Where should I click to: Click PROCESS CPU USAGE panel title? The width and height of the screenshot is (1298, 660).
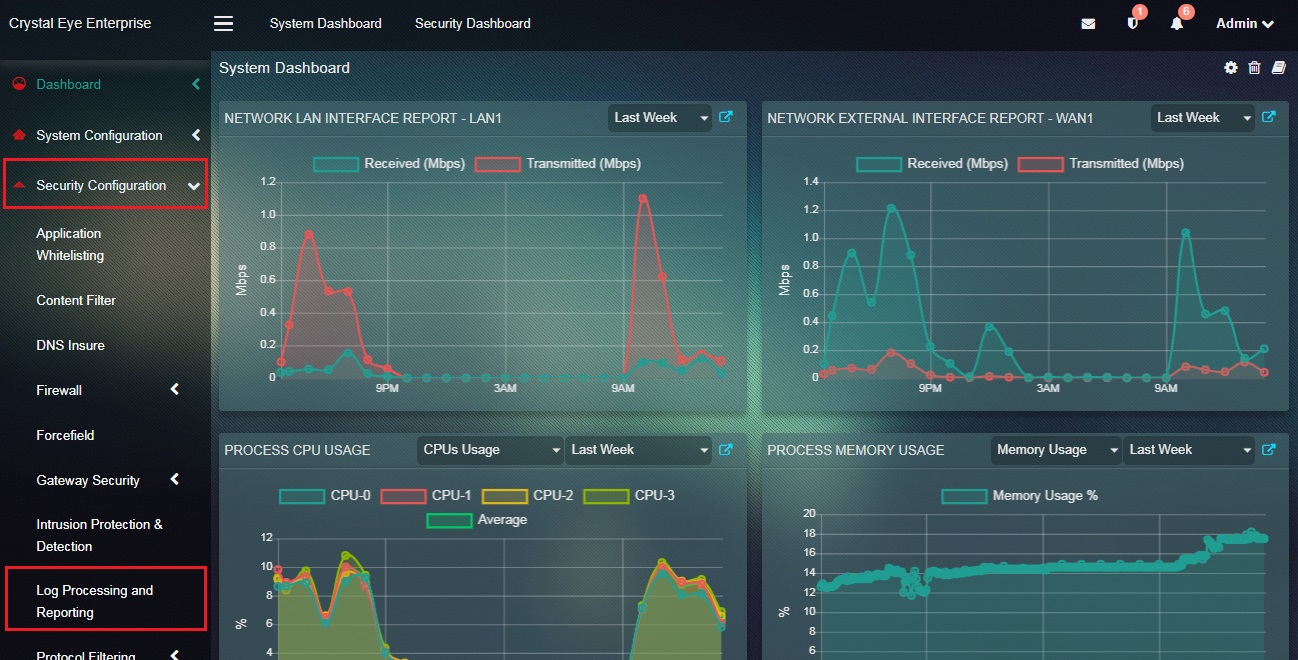(x=297, y=450)
